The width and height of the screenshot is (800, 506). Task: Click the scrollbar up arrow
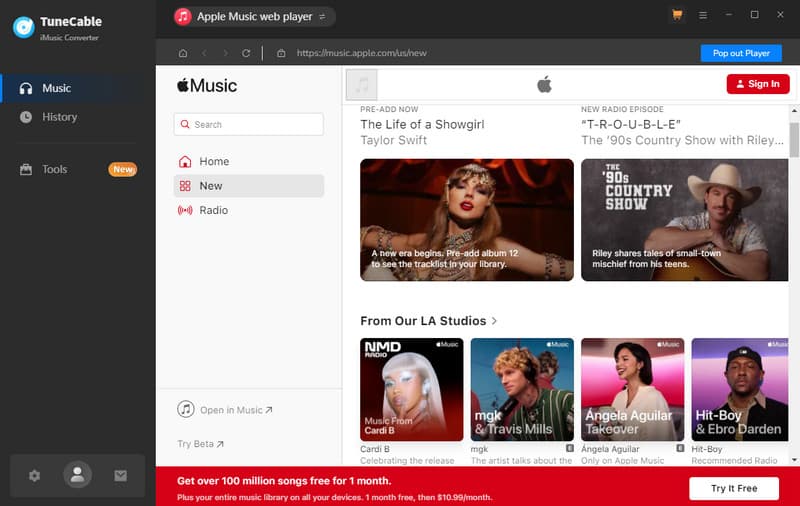[794, 110]
